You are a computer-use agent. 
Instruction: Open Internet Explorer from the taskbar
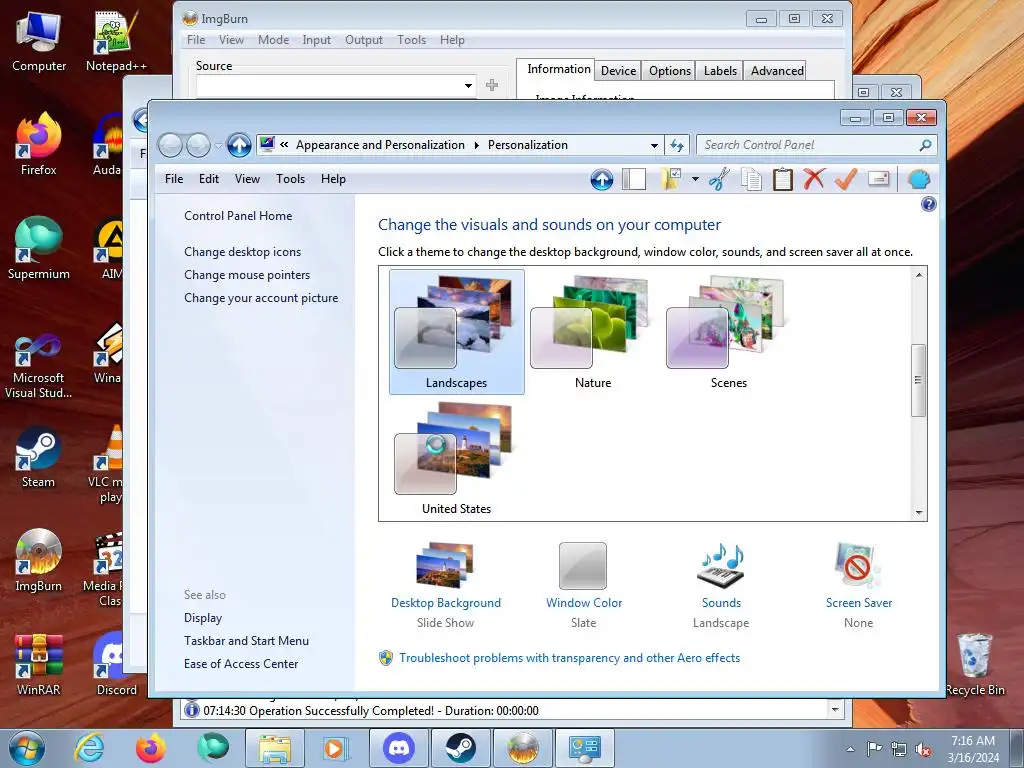coord(89,748)
